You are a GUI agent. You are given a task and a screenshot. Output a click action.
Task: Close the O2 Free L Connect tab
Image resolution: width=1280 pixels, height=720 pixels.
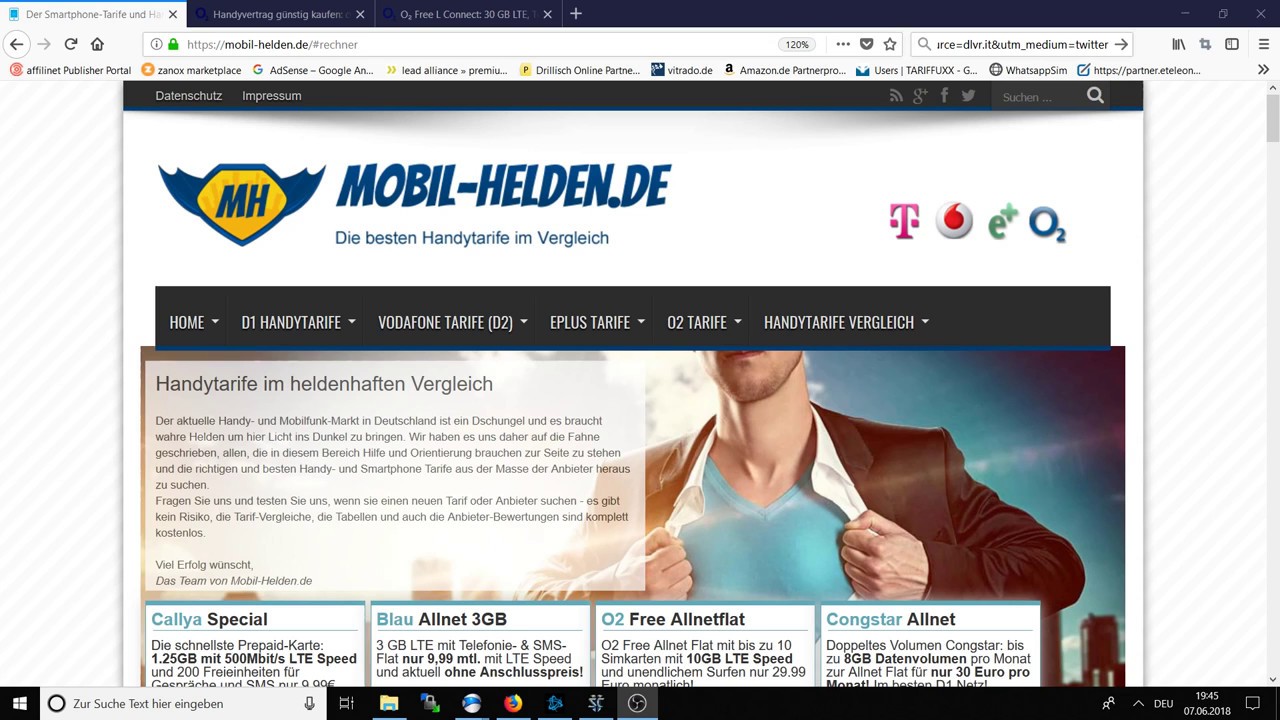[548, 14]
